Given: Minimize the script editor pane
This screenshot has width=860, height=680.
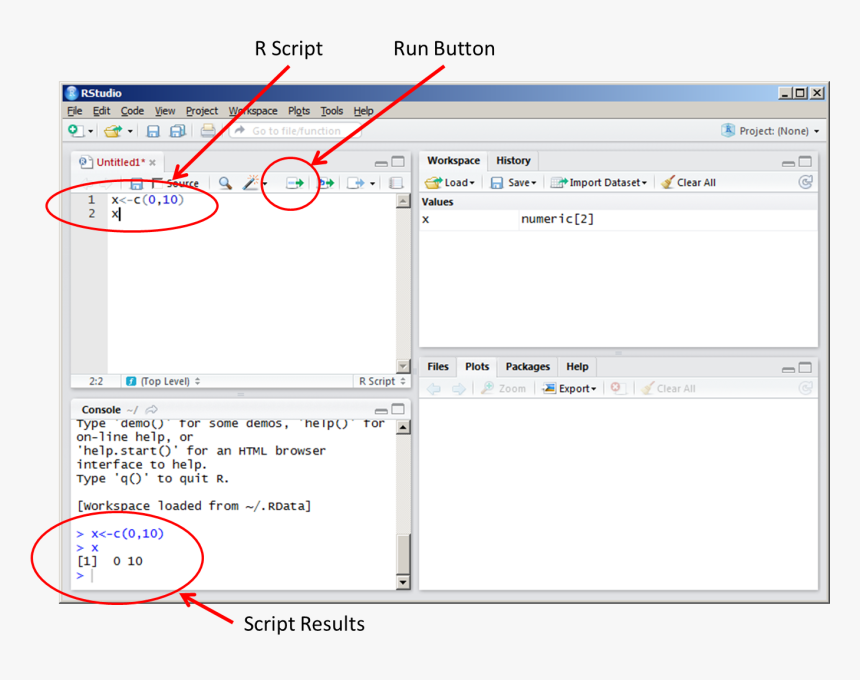Looking at the screenshot, I should click(381, 163).
